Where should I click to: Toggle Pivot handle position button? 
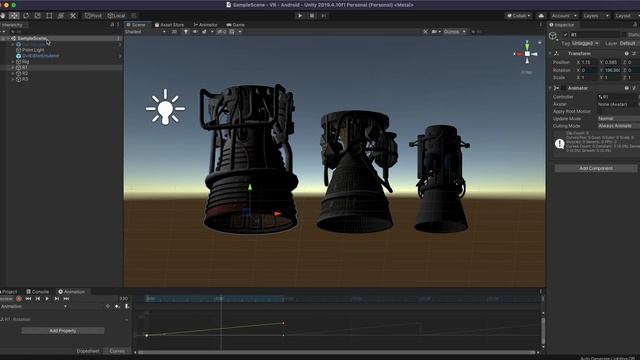(x=93, y=16)
